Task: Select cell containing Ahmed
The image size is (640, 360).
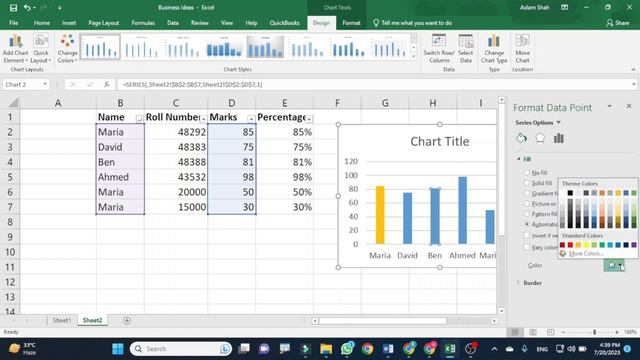Action: [x=120, y=177]
